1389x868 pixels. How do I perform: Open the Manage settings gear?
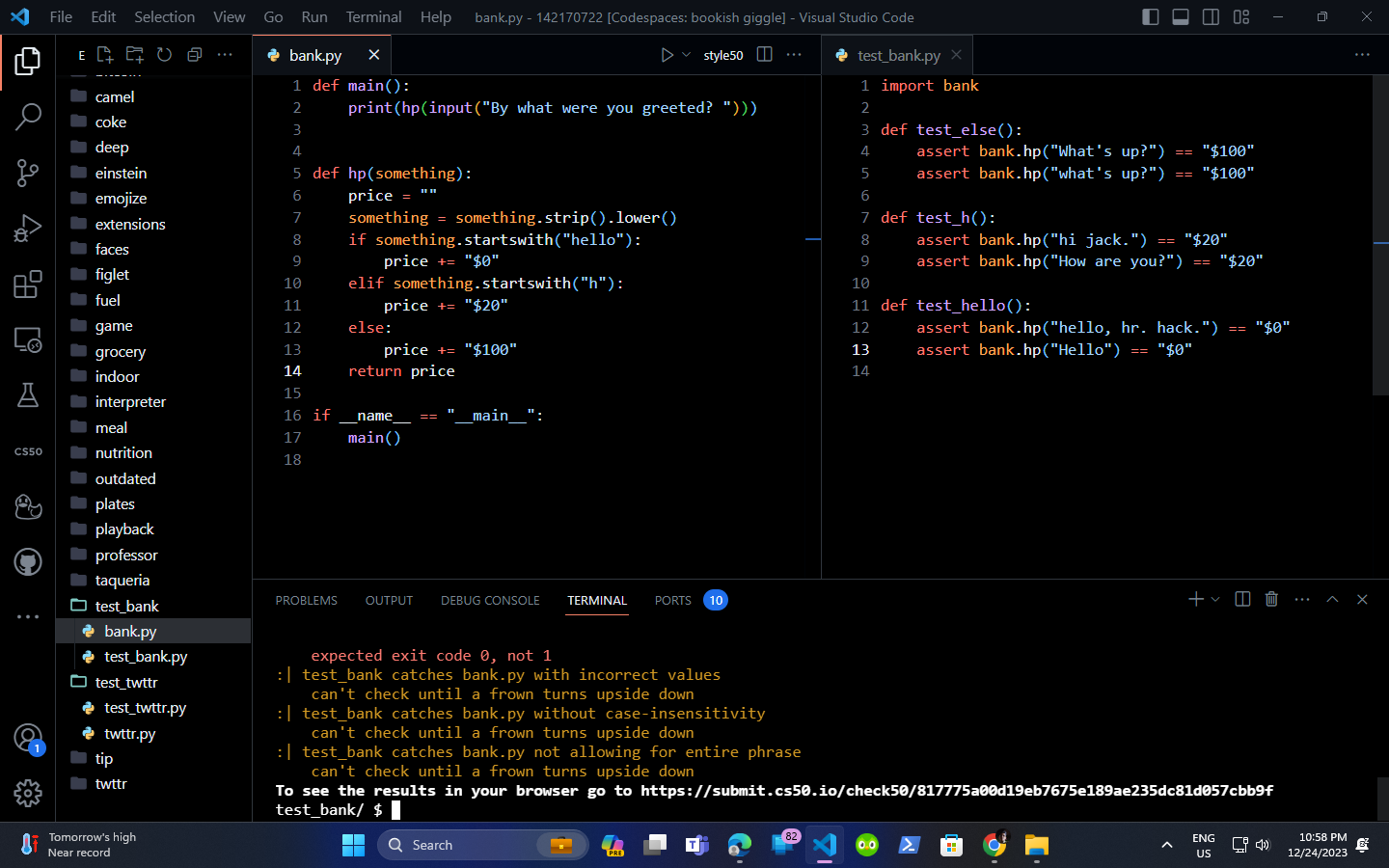pos(28,793)
